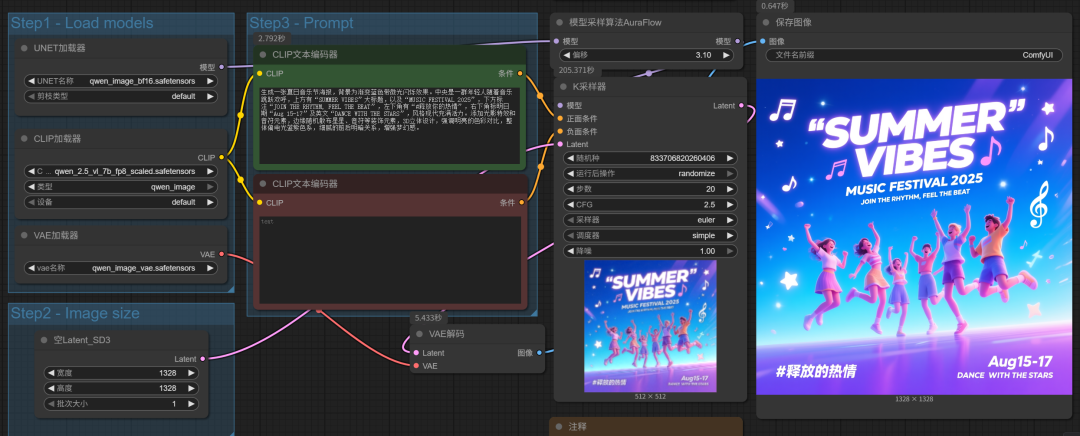This screenshot has width=1080, height=436.
Task: Click the K采样器 Latent output socket
Action: pyautogui.click(x=741, y=105)
